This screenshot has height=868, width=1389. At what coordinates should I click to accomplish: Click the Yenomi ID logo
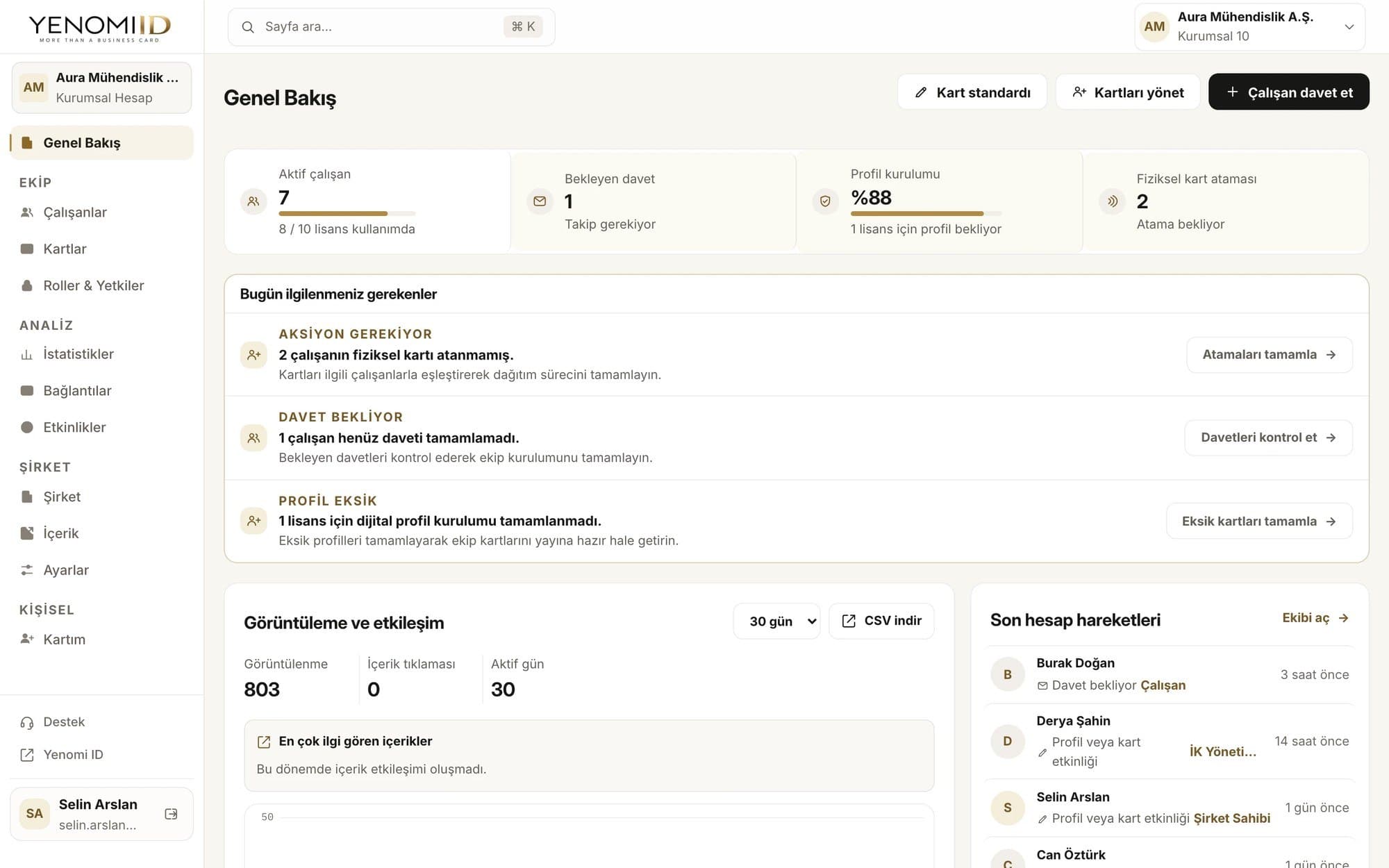[x=100, y=28]
